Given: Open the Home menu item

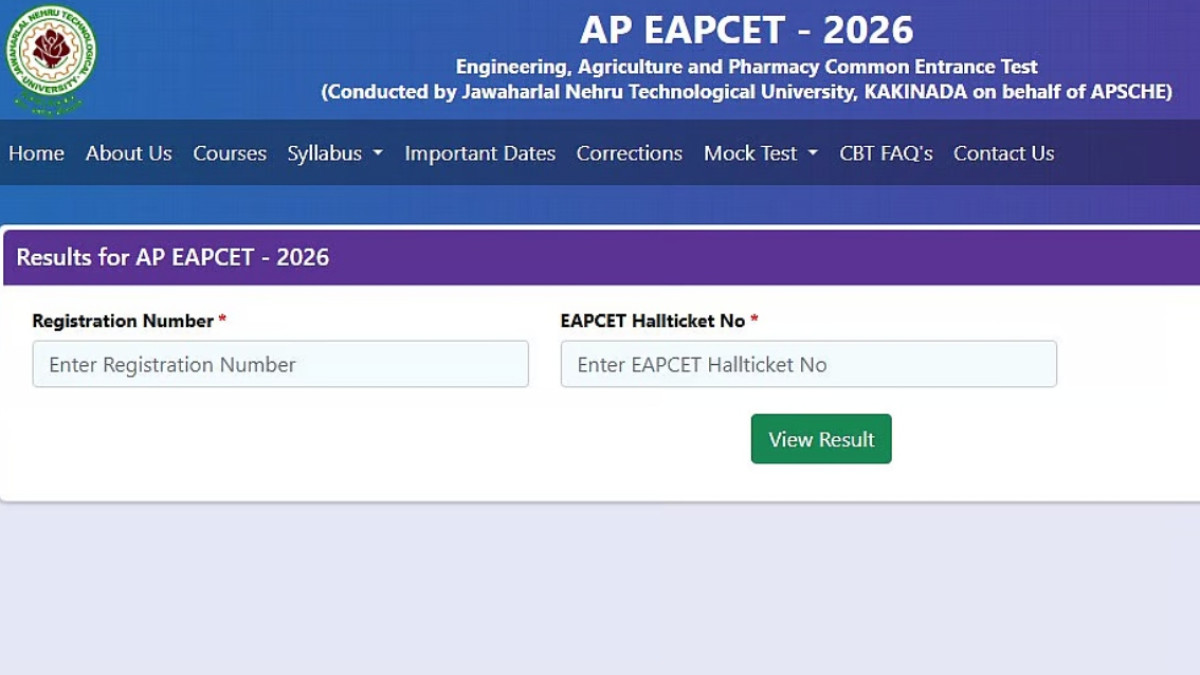Looking at the screenshot, I should pos(36,153).
